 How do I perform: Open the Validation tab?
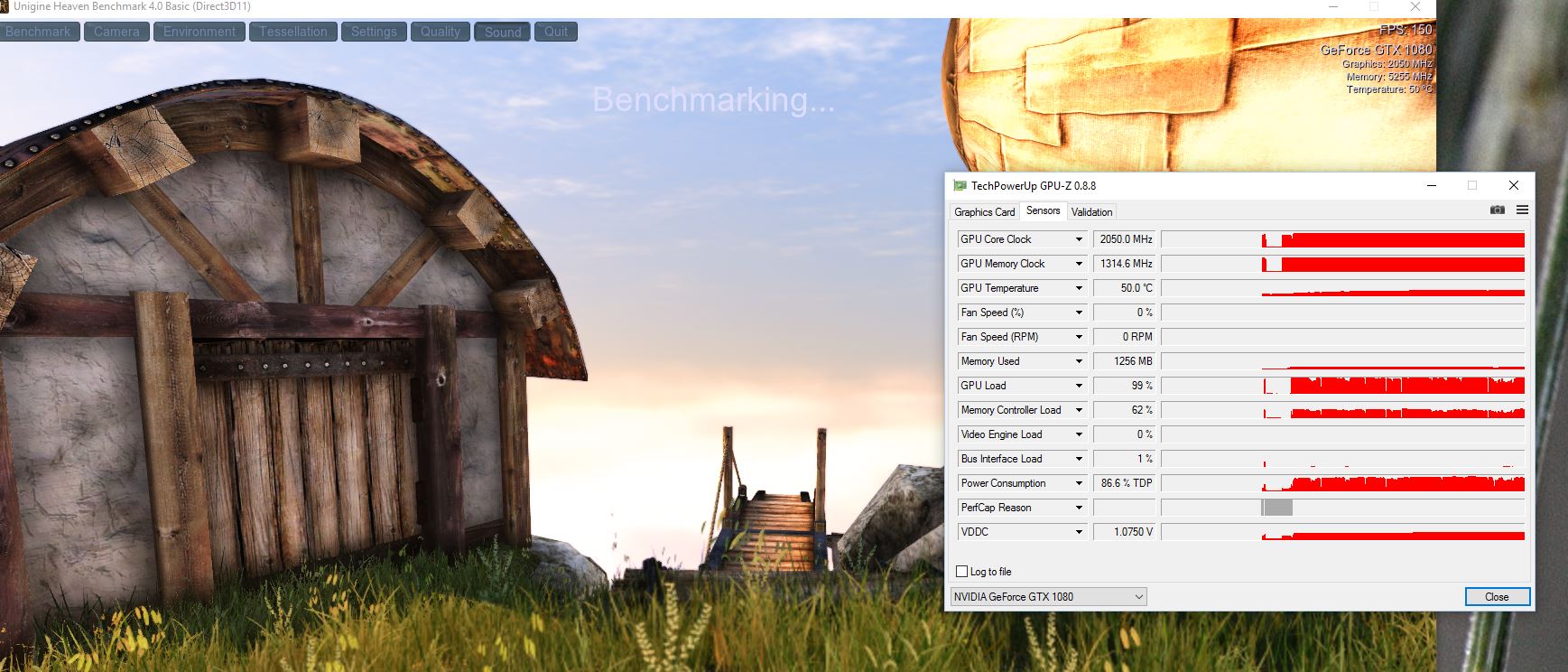pos(1091,212)
